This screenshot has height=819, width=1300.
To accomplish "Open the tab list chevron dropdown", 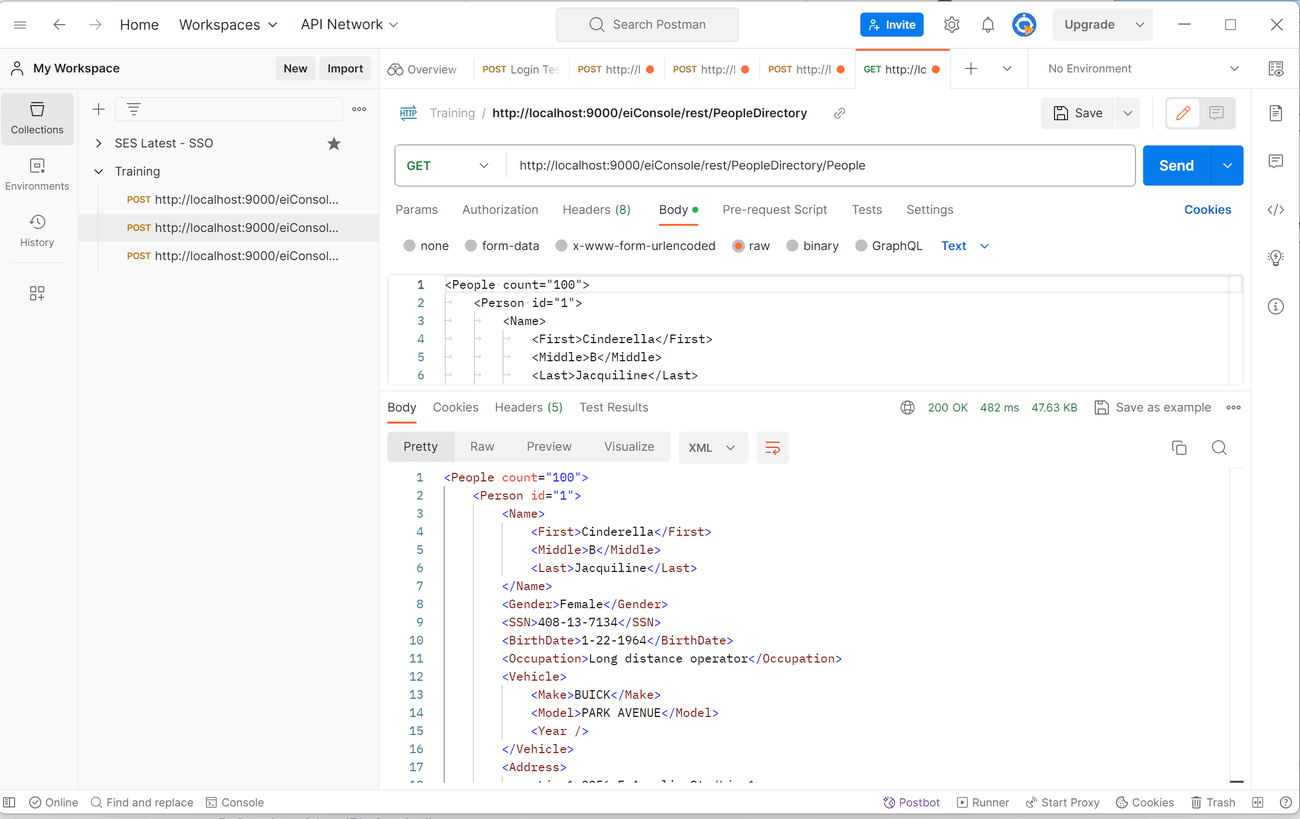I will click(1007, 69).
